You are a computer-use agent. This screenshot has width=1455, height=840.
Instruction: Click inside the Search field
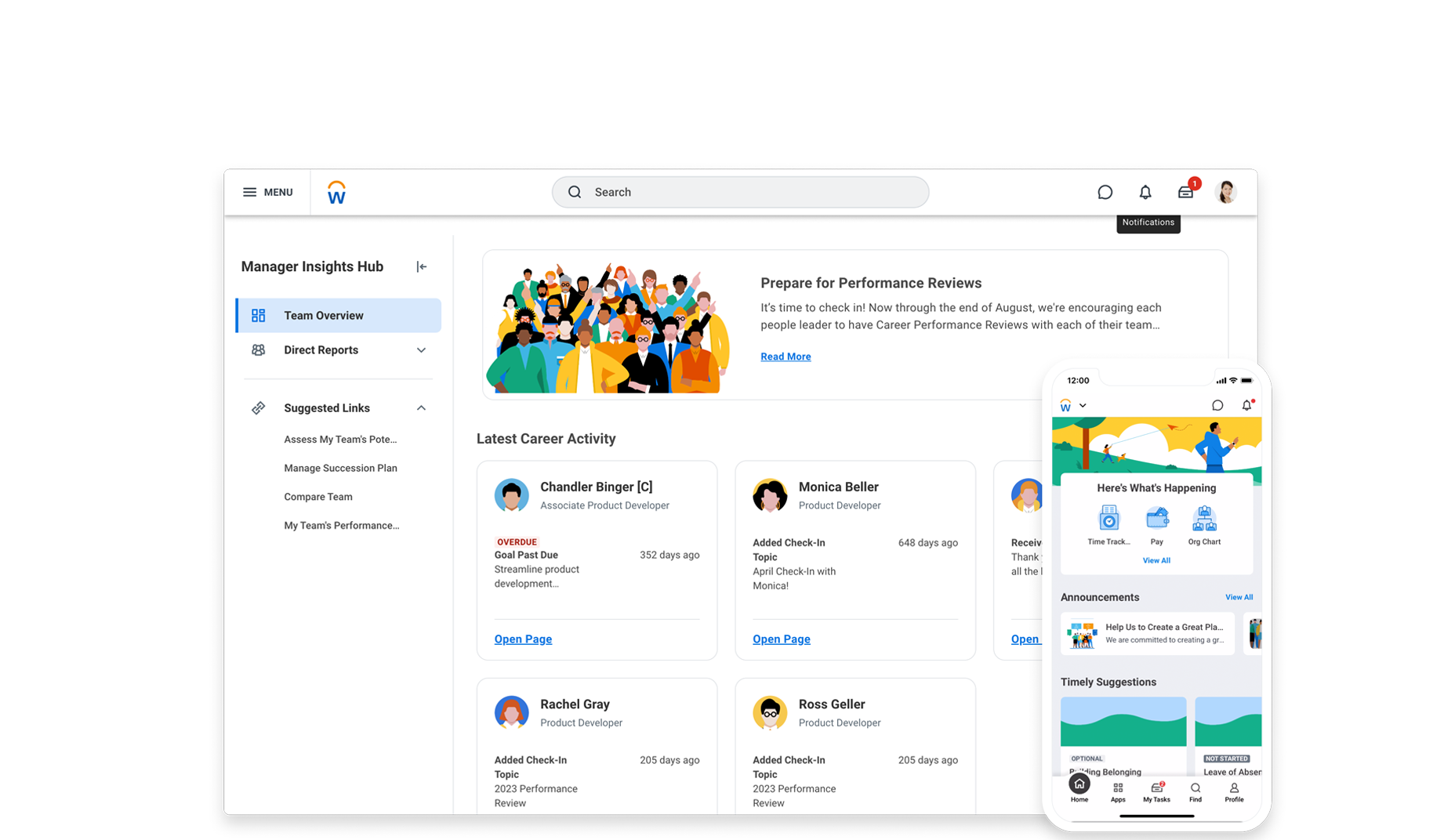pos(739,192)
